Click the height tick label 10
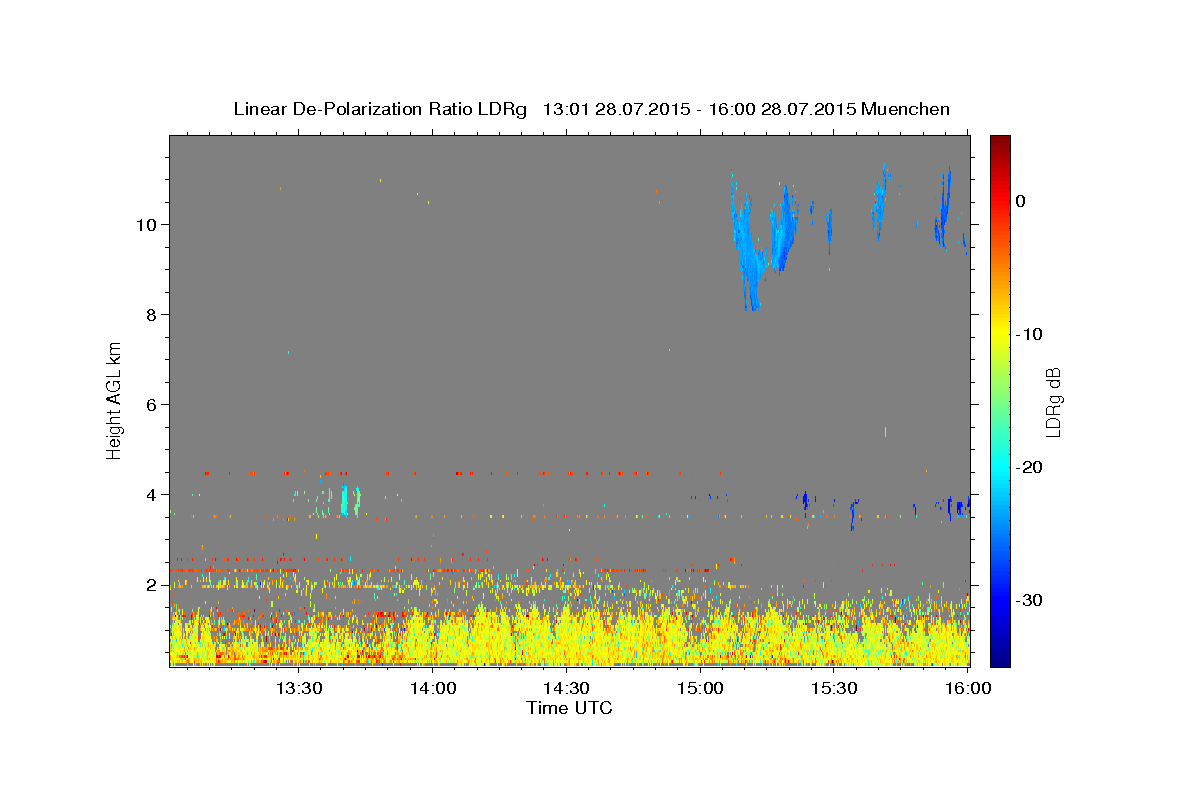This screenshot has width=1200, height=800. click(148, 224)
